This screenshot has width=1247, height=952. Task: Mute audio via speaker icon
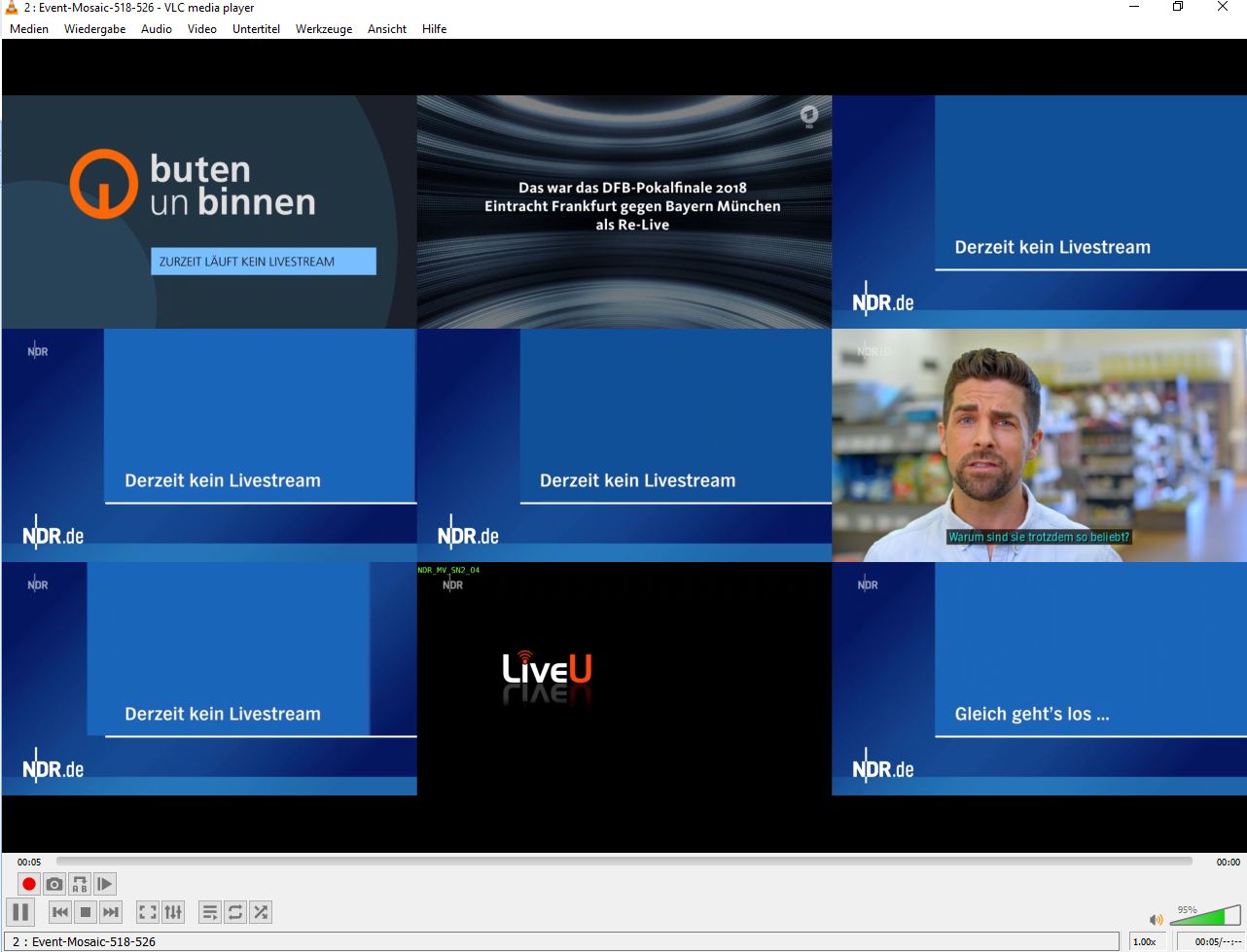(1157, 919)
